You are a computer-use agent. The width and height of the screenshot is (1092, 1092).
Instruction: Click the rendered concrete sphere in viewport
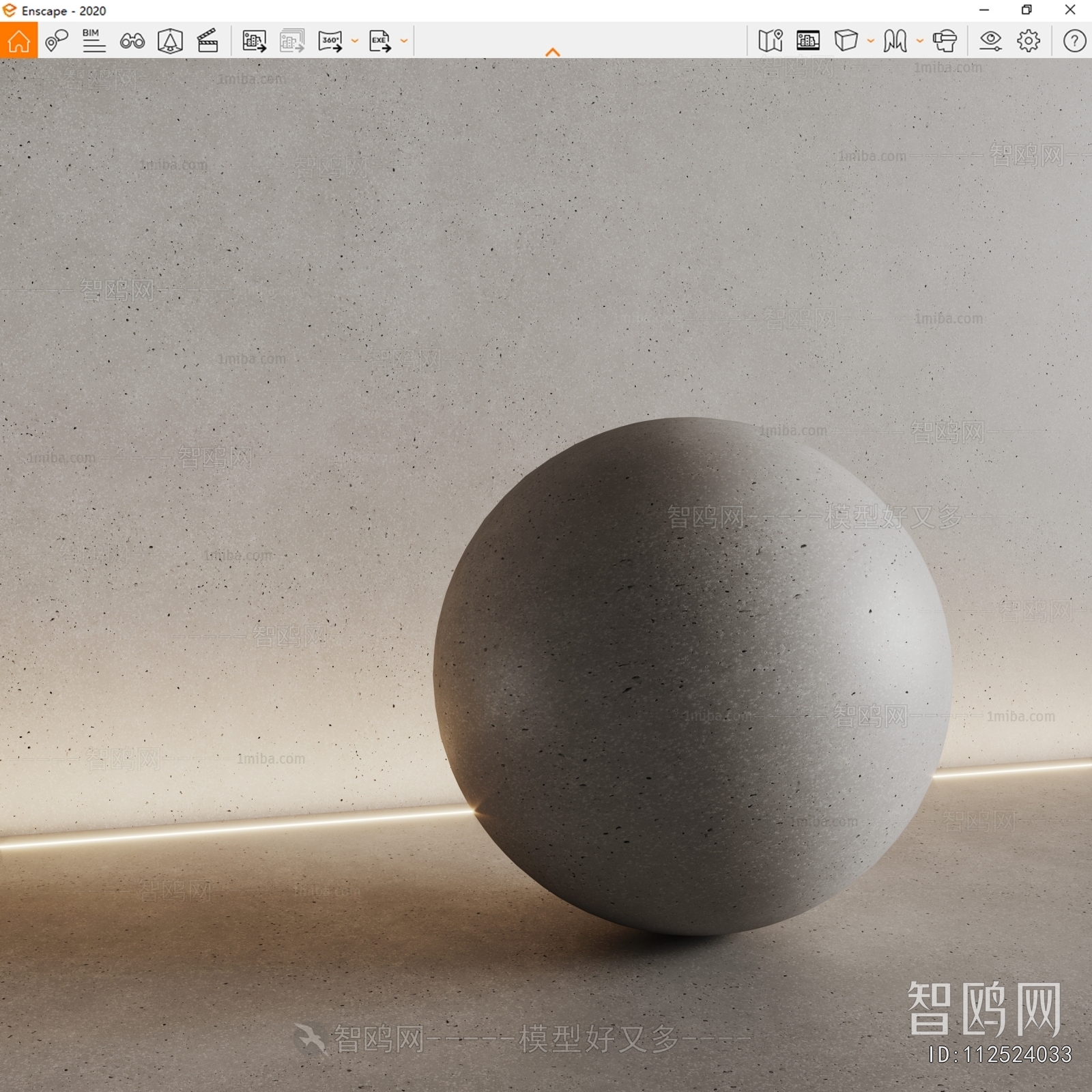pyautogui.click(x=692, y=676)
